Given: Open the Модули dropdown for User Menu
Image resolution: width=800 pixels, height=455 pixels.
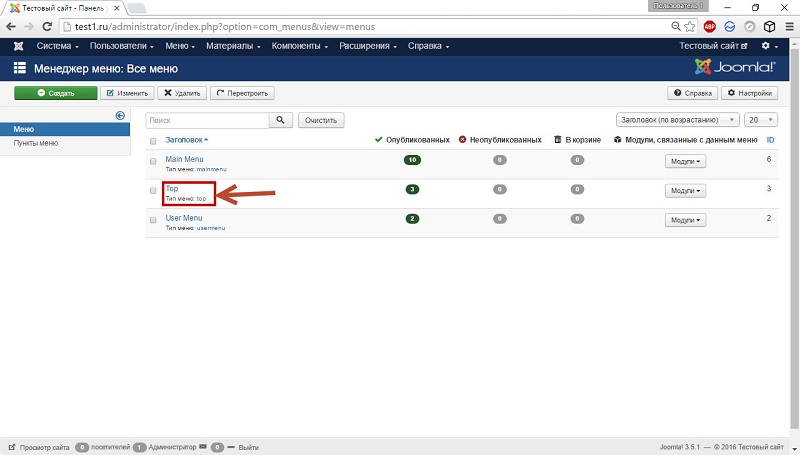Looking at the screenshot, I should [685, 220].
